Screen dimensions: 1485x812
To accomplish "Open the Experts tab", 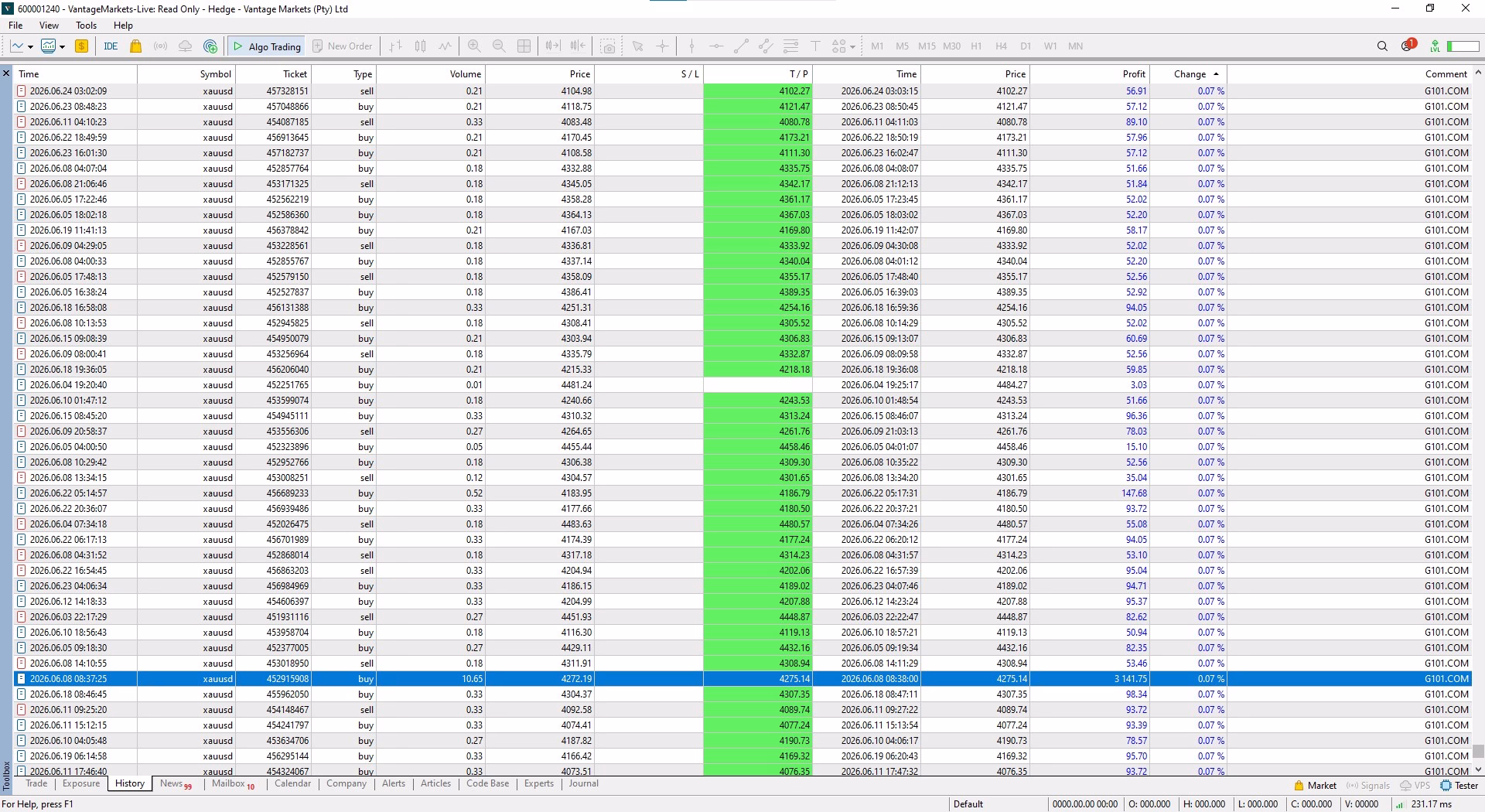I will click(539, 783).
